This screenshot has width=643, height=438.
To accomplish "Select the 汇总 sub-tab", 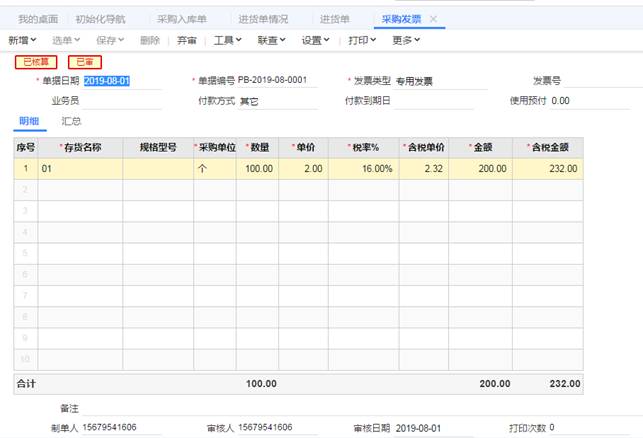I will coord(71,121).
